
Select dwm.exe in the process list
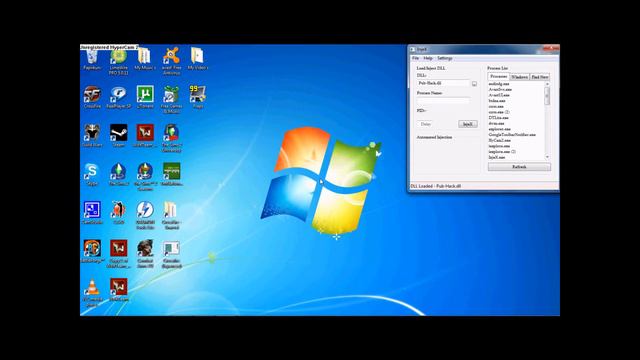(x=496, y=123)
